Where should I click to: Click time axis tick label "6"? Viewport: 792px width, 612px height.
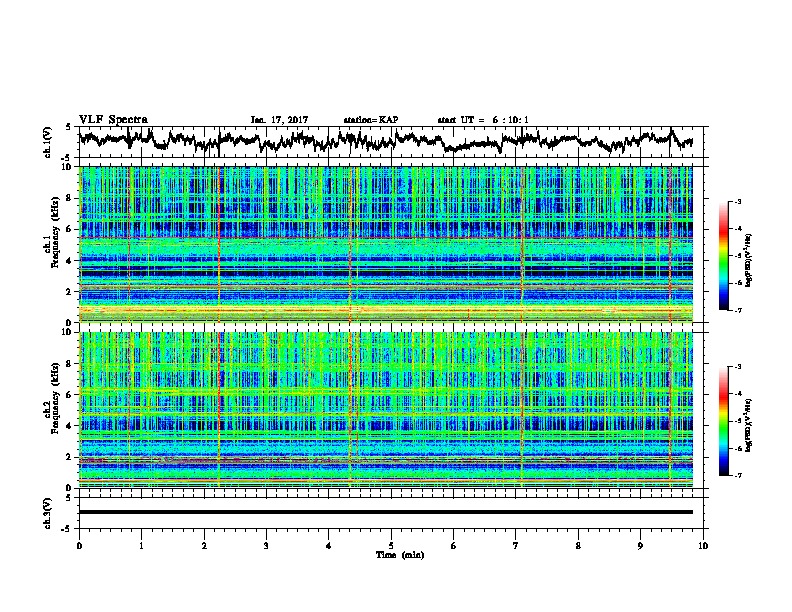click(454, 545)
